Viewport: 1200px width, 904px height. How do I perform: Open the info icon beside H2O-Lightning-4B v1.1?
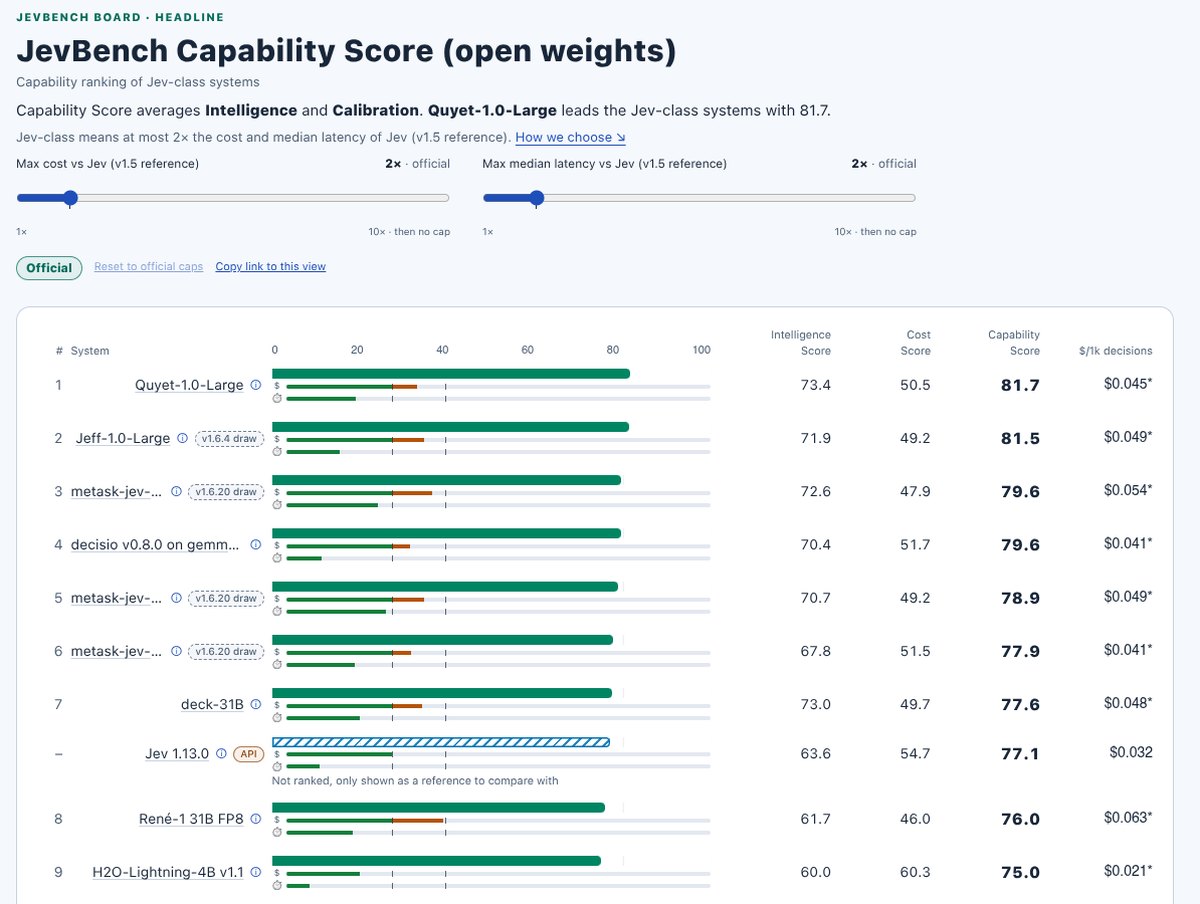255,872
